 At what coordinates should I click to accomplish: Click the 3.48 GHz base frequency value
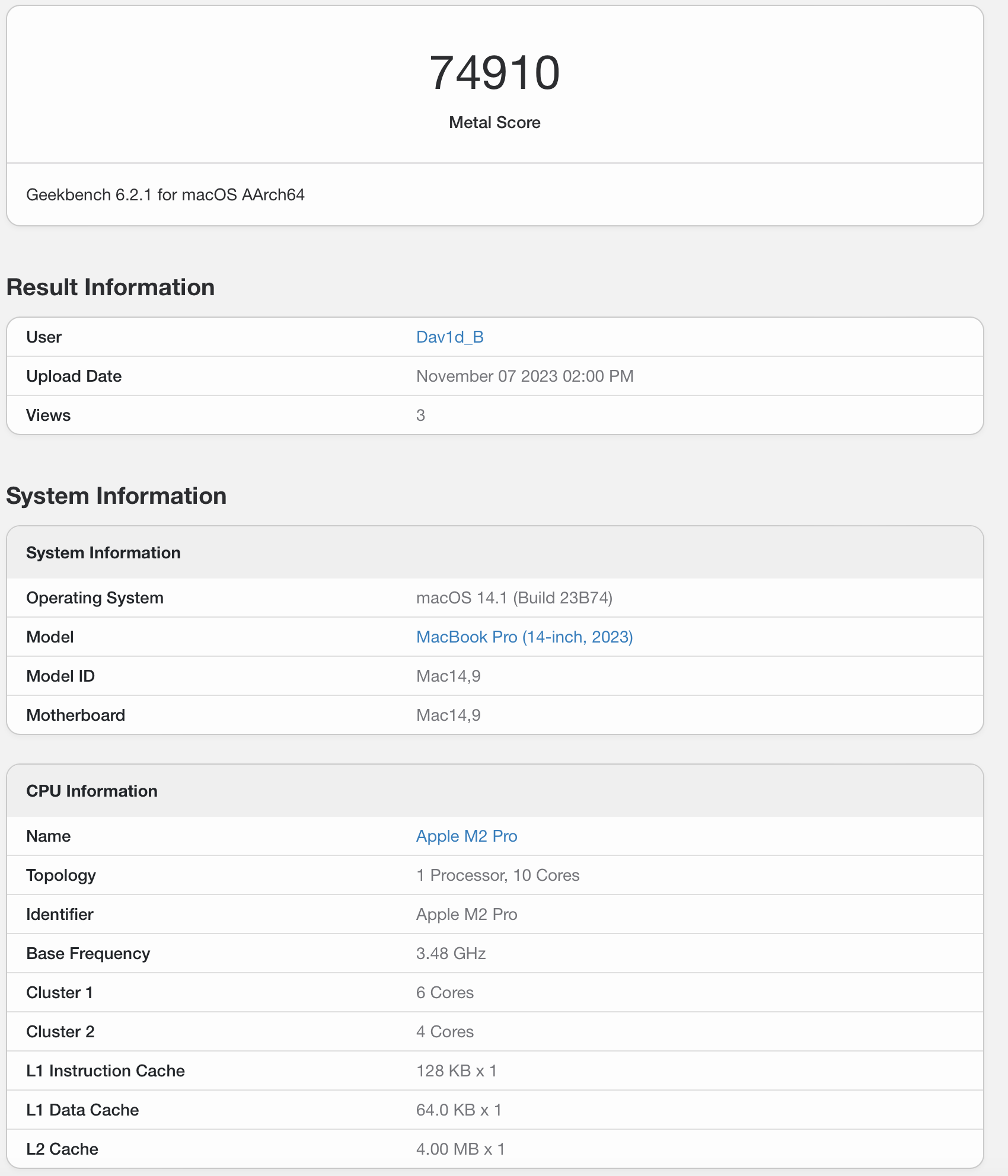click(451, 953)
